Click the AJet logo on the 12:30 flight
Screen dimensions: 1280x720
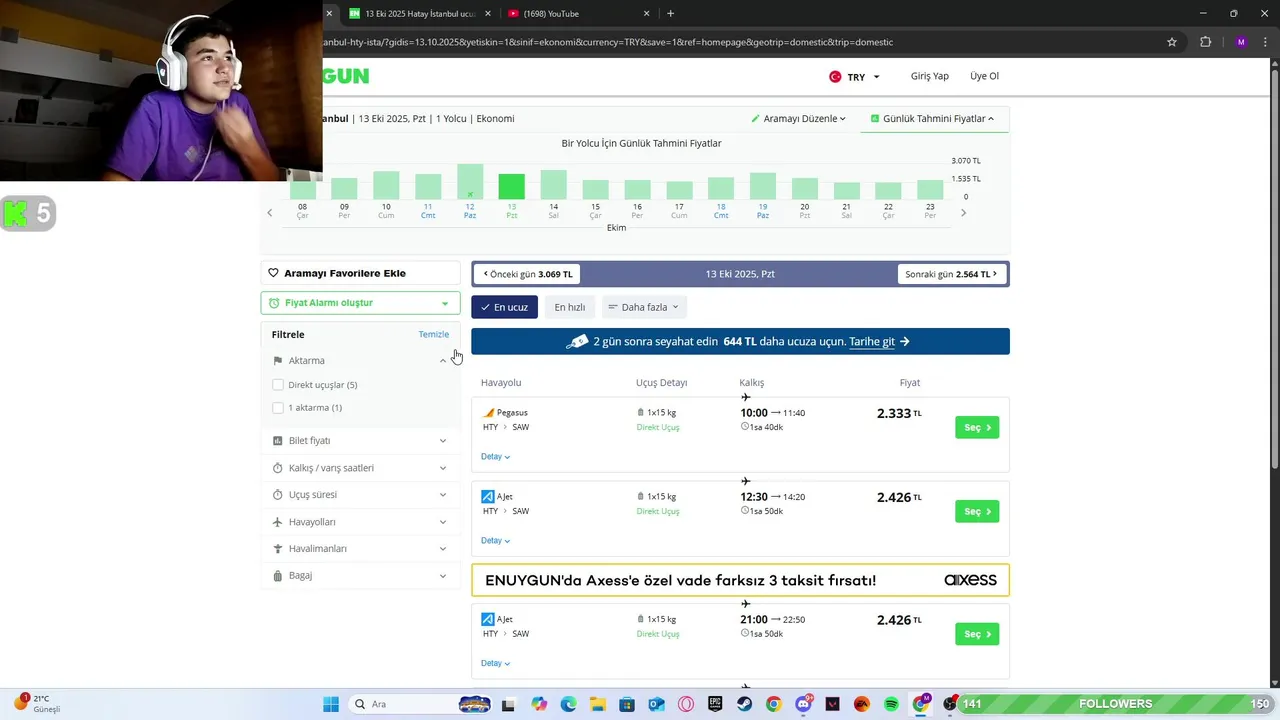[488, 497]
